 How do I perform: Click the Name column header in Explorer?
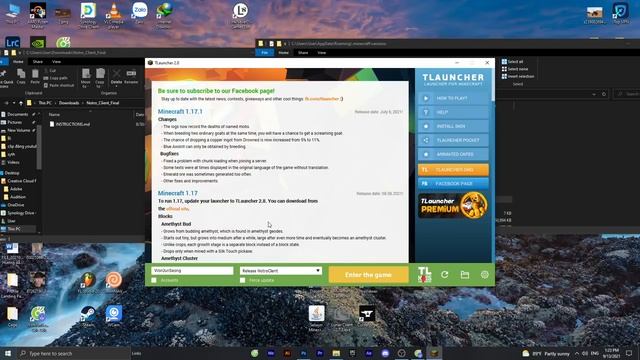click(54, 115)
